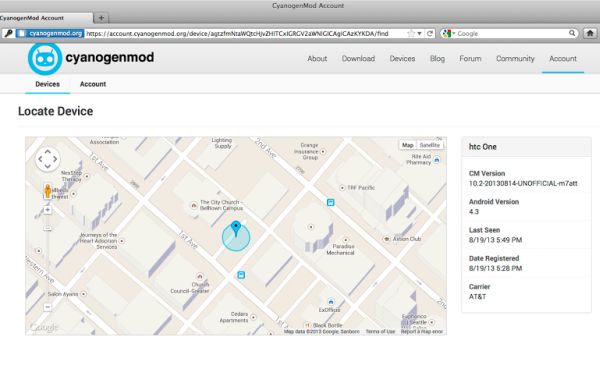Bookmark the page with the star icon
Viewport: 600px width, 390px height.
pos(411,34)
